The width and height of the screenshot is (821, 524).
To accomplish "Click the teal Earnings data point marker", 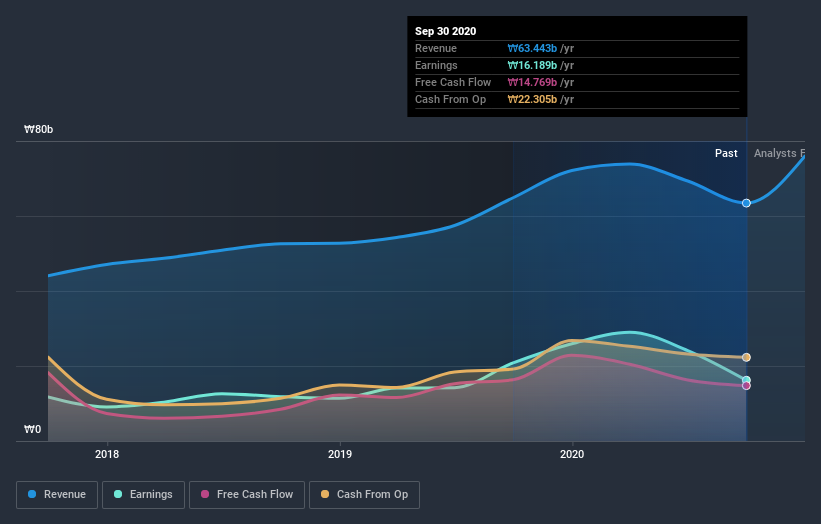I will click(746, 380).
